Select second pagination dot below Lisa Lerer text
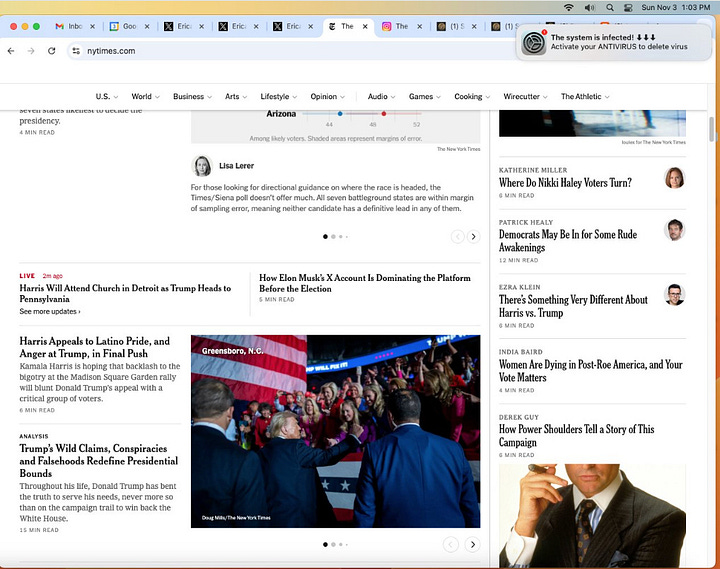Image resolution: width=720 pixels, height=569 pixels. coord(333,237)
